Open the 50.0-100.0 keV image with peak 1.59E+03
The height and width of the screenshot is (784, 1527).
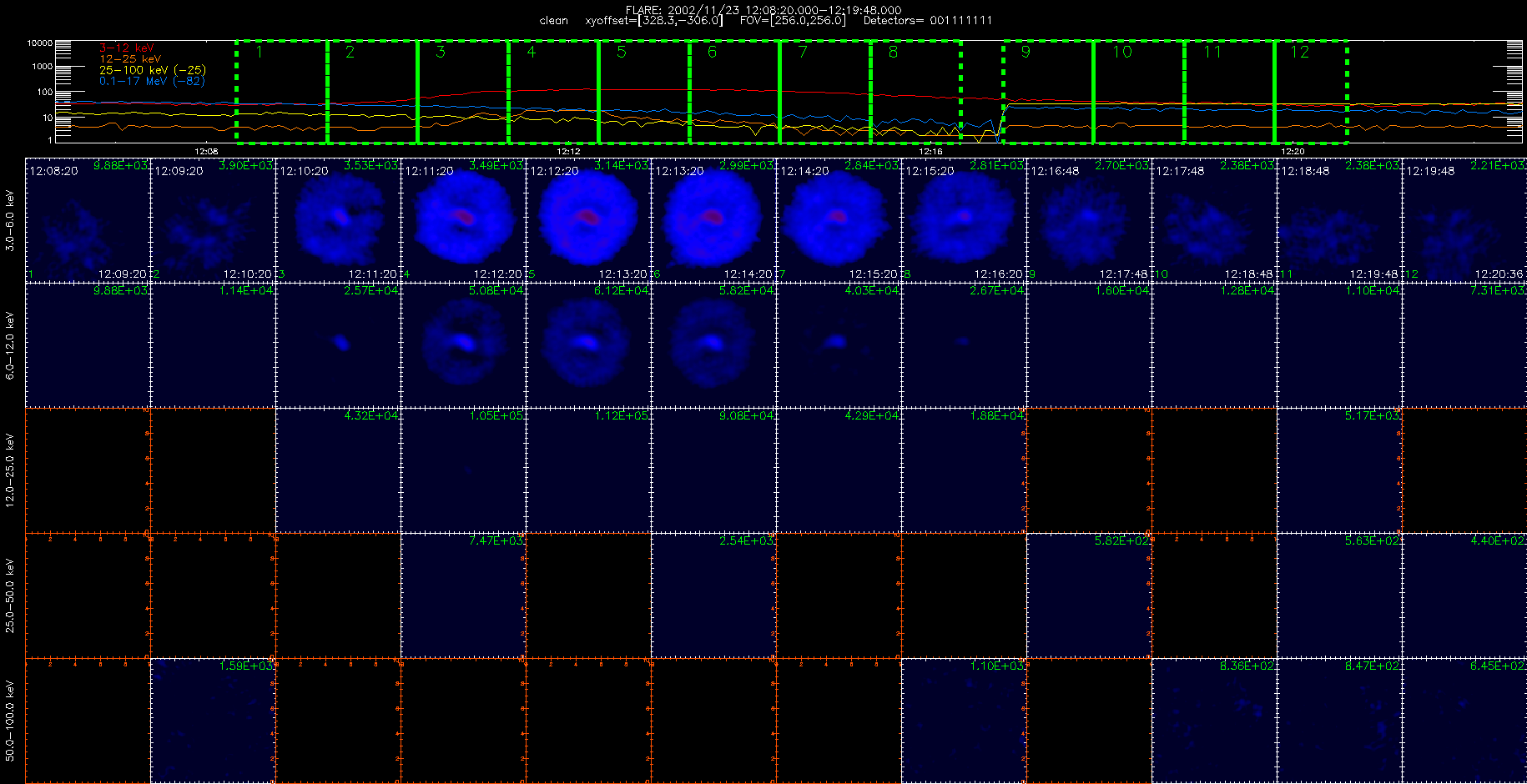click(213, 721)
